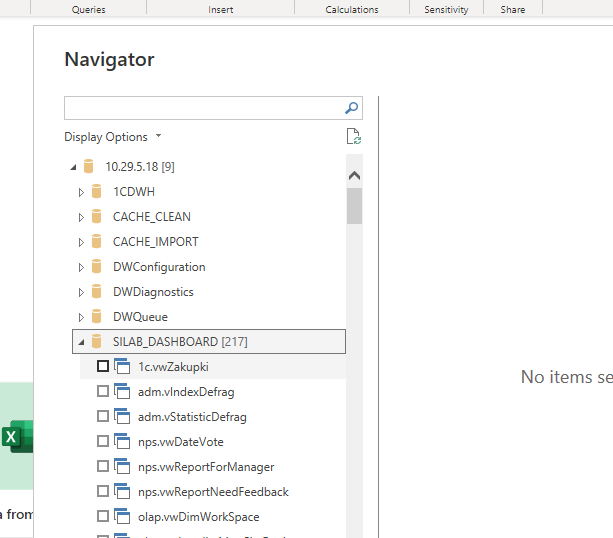Check the adm.vIndexDefrag checkbox

click(103, 391)
